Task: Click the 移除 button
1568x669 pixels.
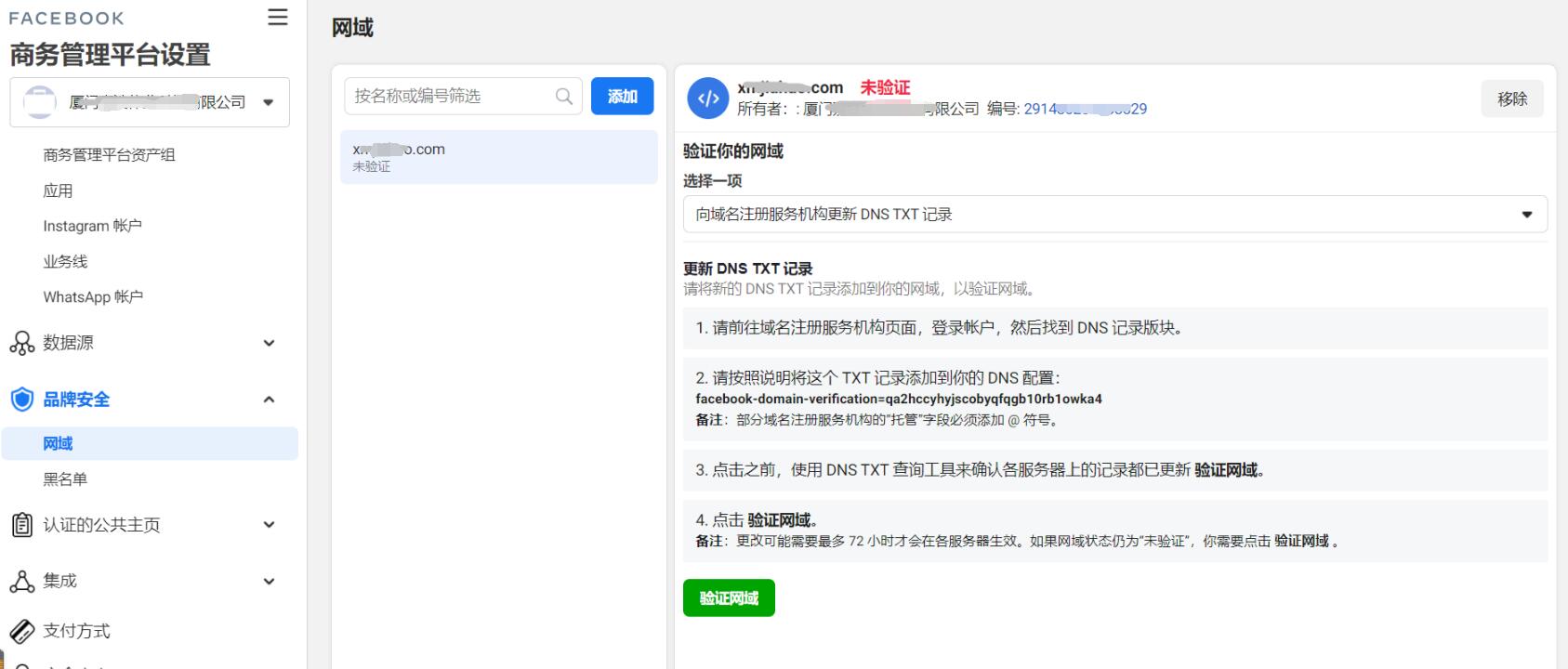Action: click(x=1512, y=98)
